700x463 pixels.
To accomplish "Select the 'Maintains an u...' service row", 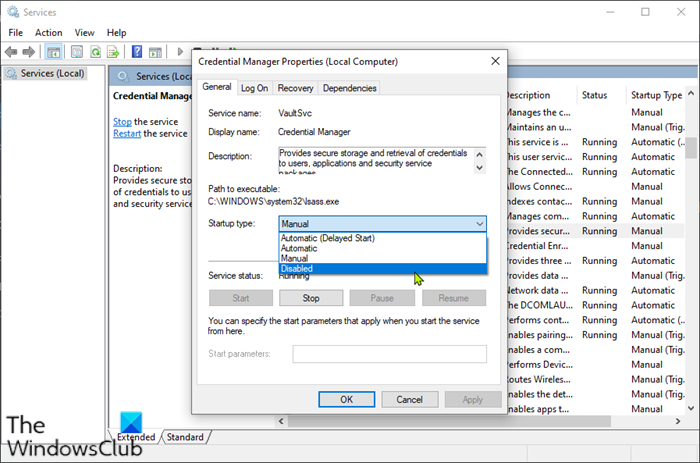I will pyautogui.click(x=596, y=127).
